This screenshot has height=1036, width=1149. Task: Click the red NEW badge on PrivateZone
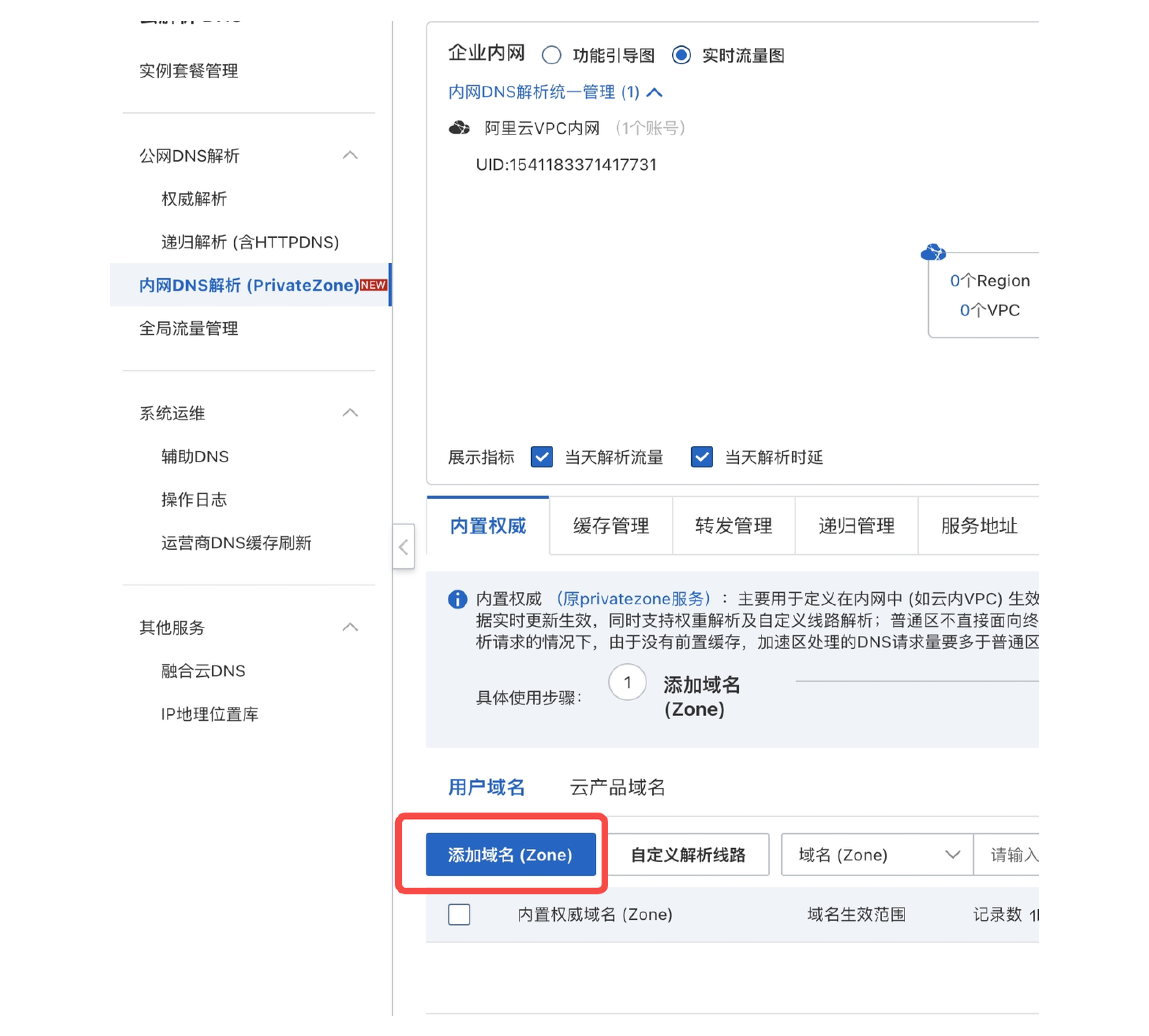pyautogui.click(x=373, y=285)
